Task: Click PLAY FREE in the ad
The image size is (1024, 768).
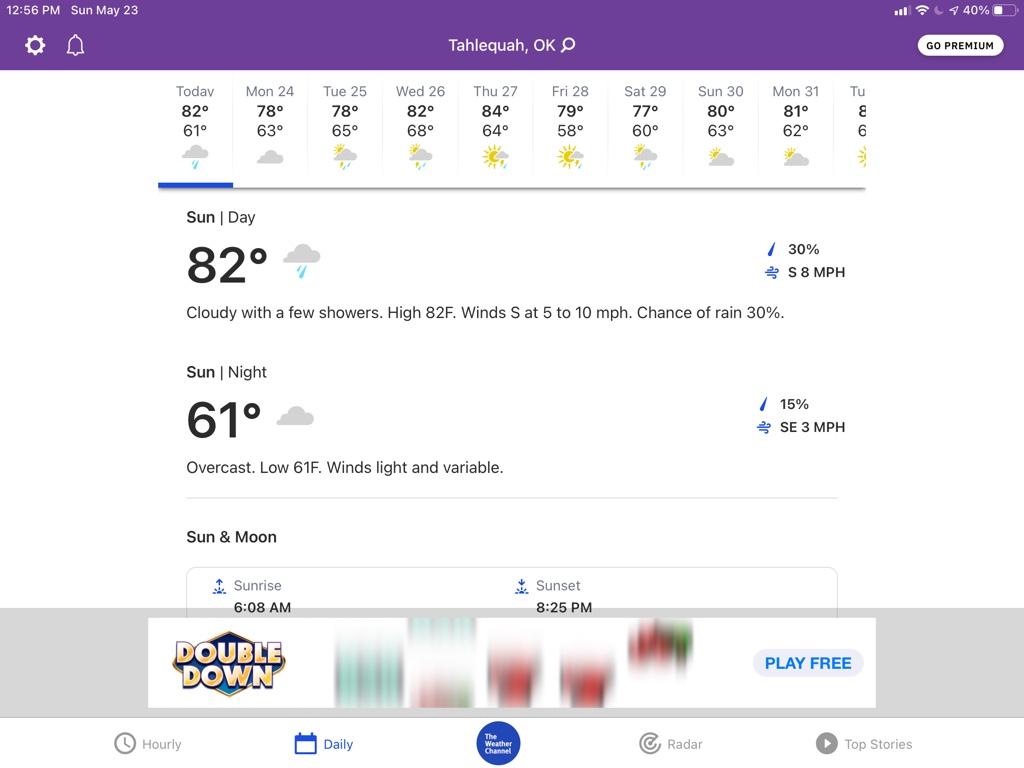Action: 808,663
